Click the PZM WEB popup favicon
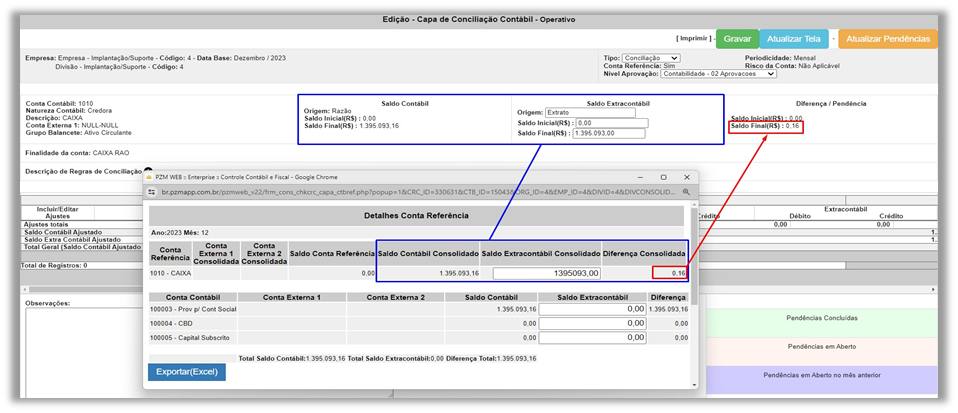Image resolution: width=958 pixels, height=413 pixels. 151,176
